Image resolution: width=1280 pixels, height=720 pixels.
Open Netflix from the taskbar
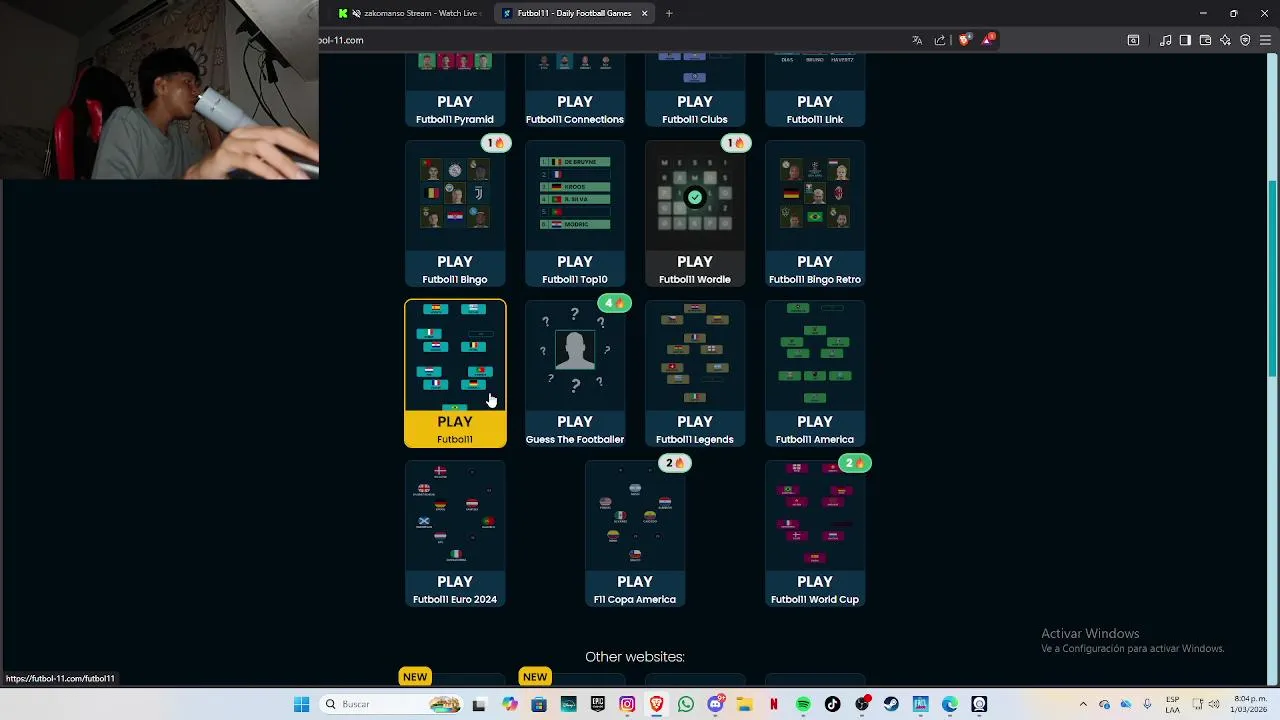coord(774,704)
